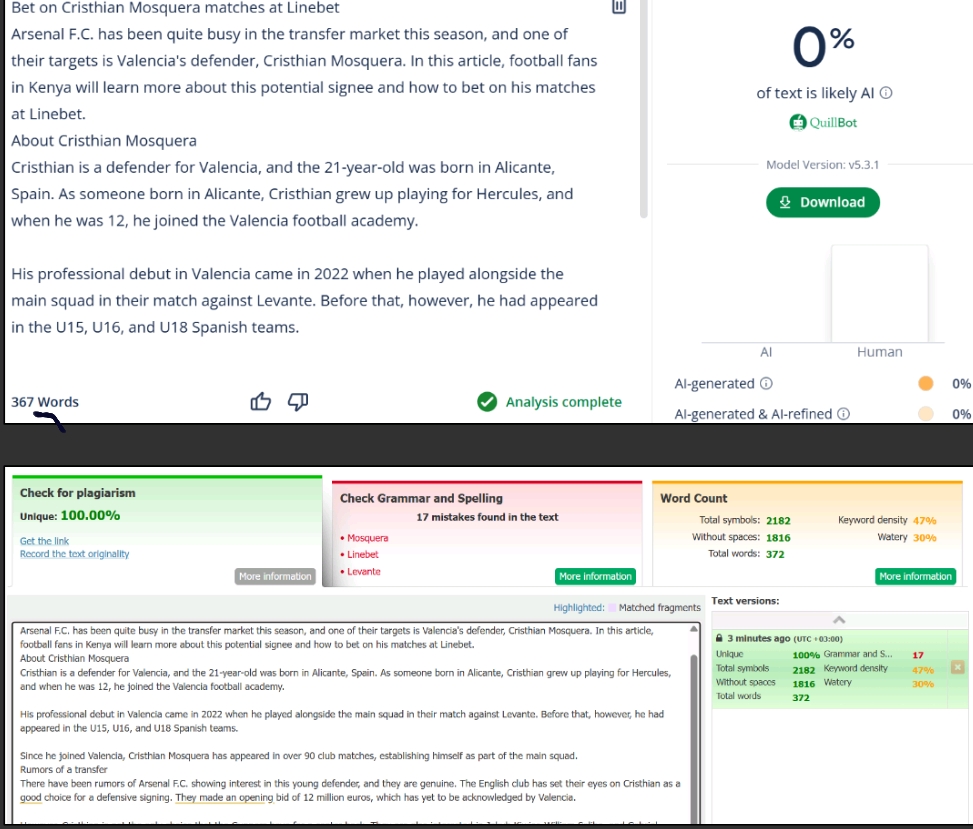The width and height of the screenshot is (973, 829).
Task: Open info icon beside AI-generated label
Action: coord(766,383)
